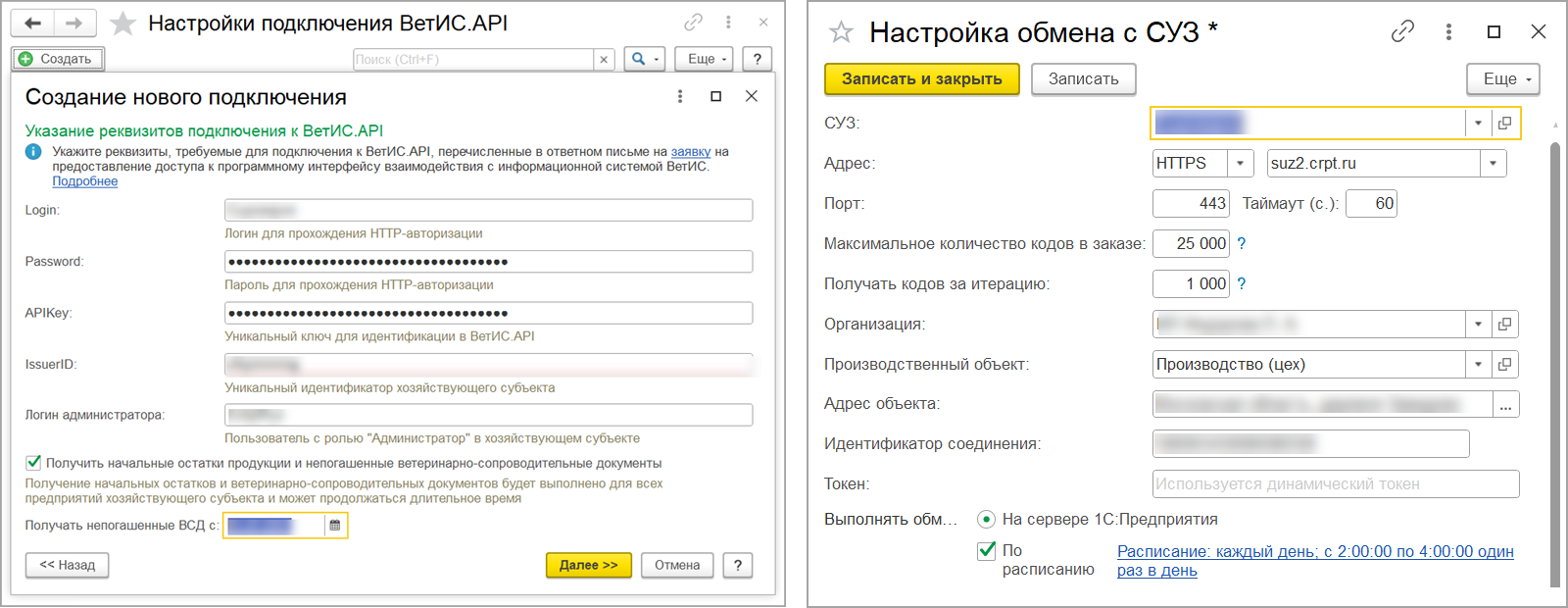Expand the Организация dropdown
The image size is (1568, 608).
click(x=1478, y=324)
